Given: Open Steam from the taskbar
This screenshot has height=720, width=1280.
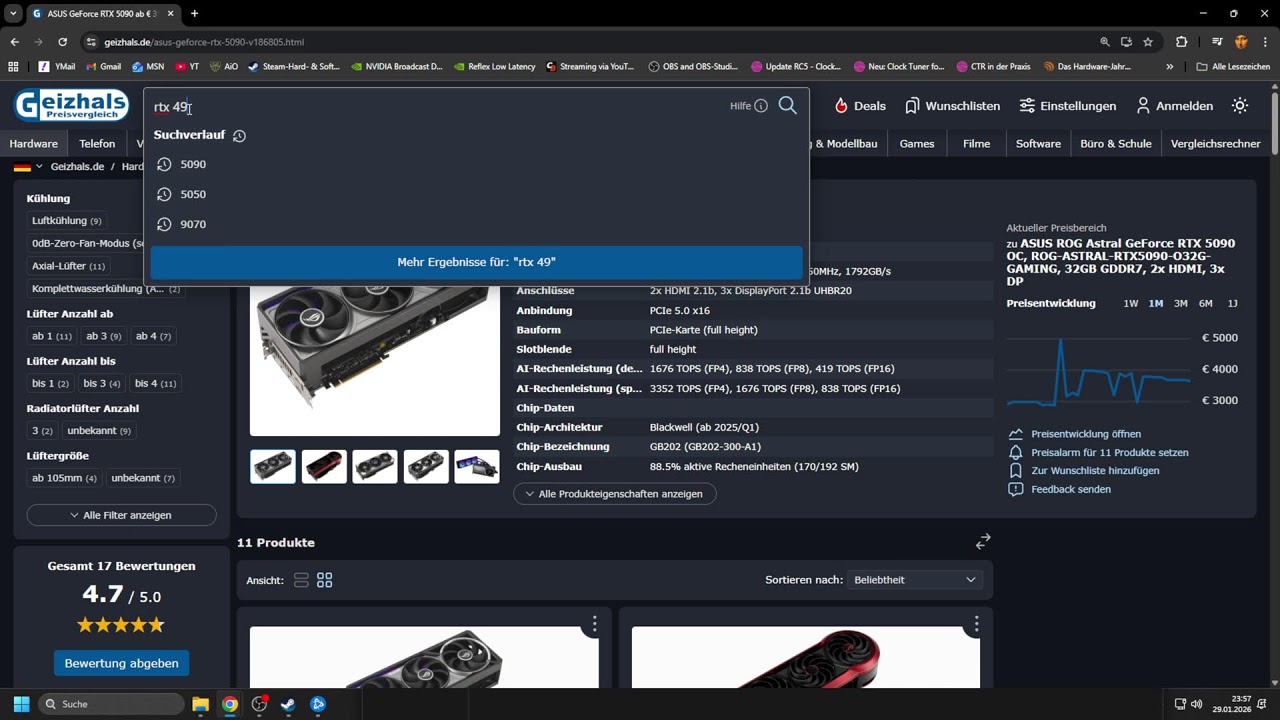Looking at the screenshot, I should (288, 704).
